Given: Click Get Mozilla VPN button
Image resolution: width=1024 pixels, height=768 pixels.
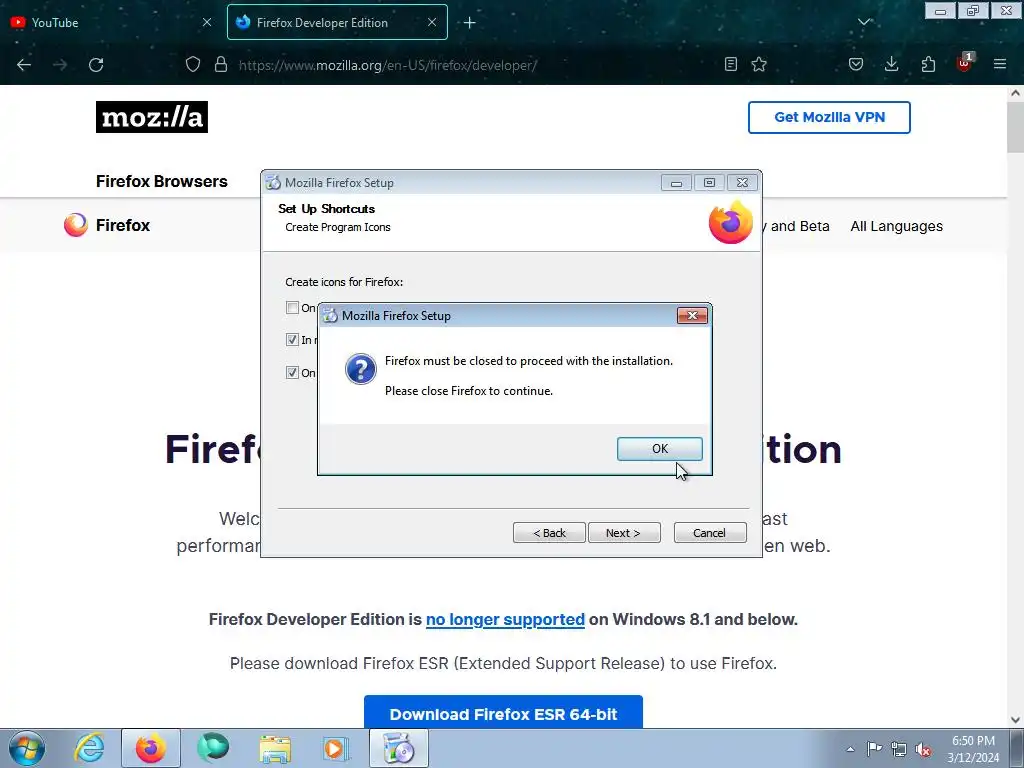Looking at the screenshot, I should [x=829, y=118].
